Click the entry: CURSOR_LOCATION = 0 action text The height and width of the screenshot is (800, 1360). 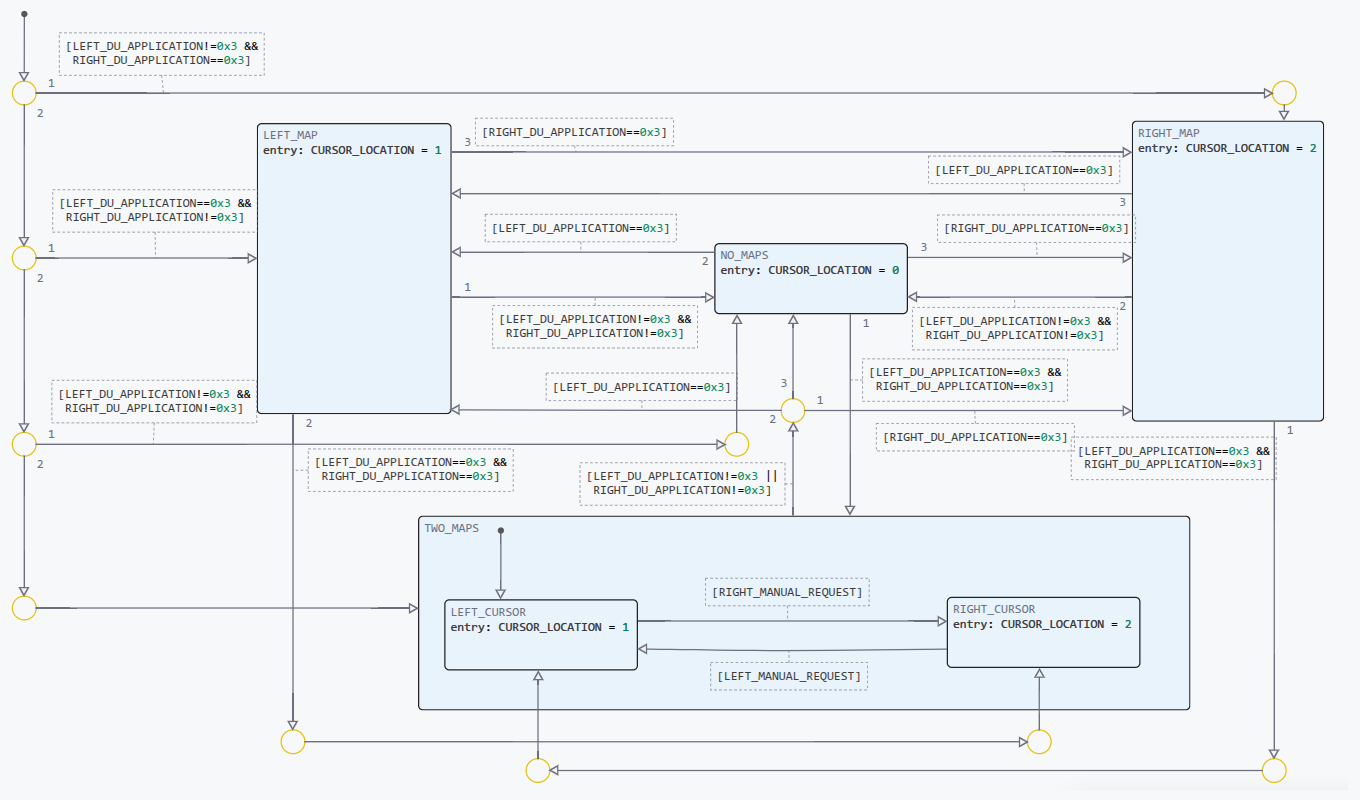(x=808, y=270)
